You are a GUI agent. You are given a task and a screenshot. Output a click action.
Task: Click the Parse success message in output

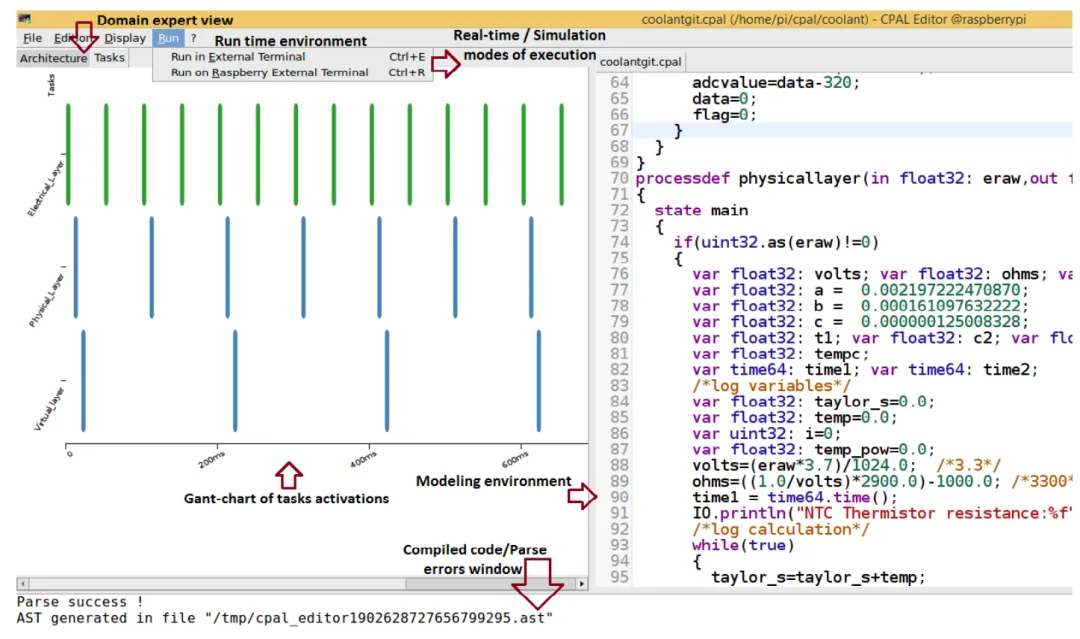[x=80, y=602]
